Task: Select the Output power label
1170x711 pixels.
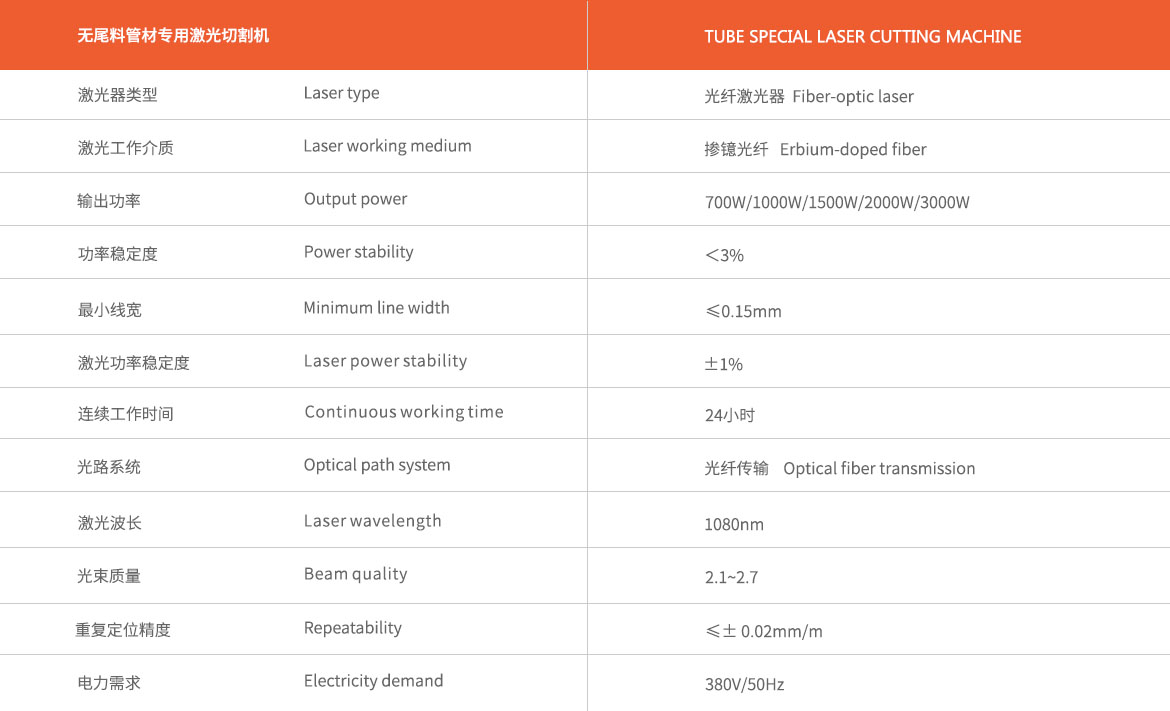Action: click(355, 199)
